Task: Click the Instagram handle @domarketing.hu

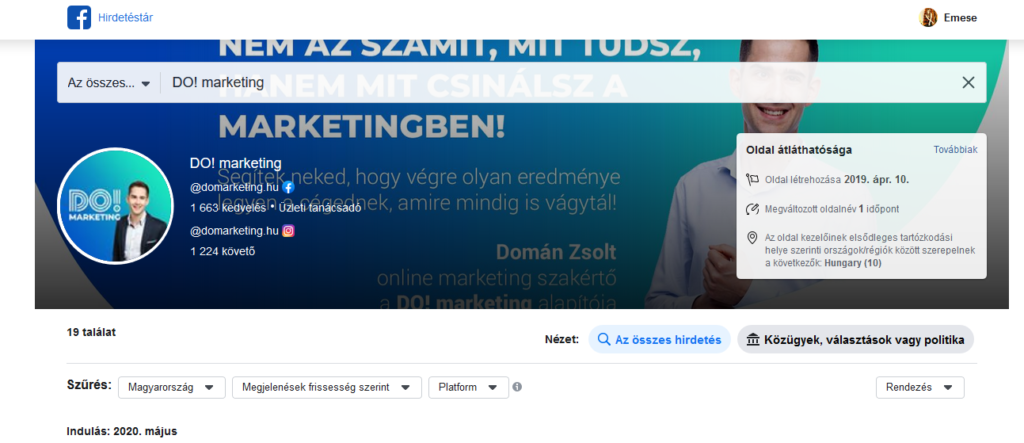Action: [x=234, y=231]
